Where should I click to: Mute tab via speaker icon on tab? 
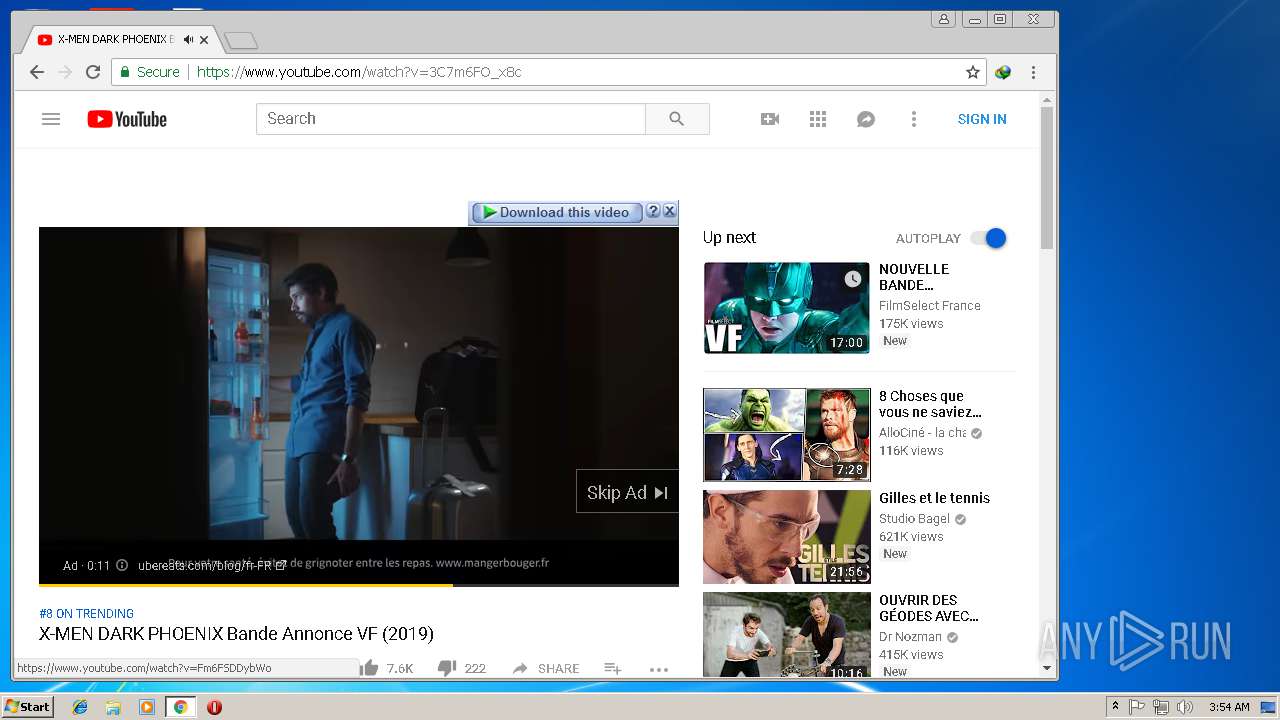pos(188,40)
